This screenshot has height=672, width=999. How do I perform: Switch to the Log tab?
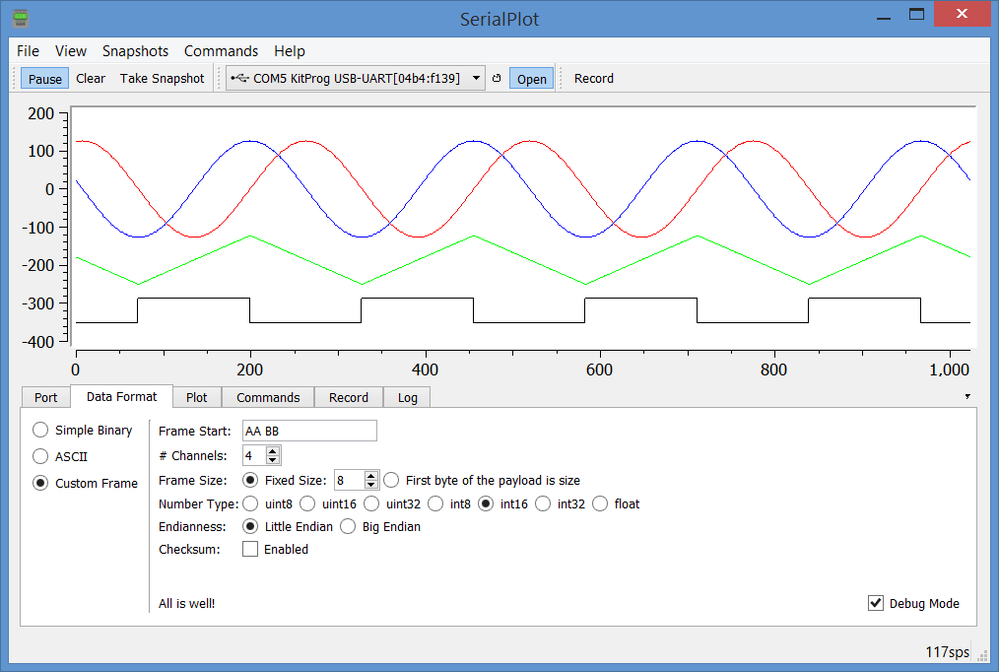pos(406,397)
